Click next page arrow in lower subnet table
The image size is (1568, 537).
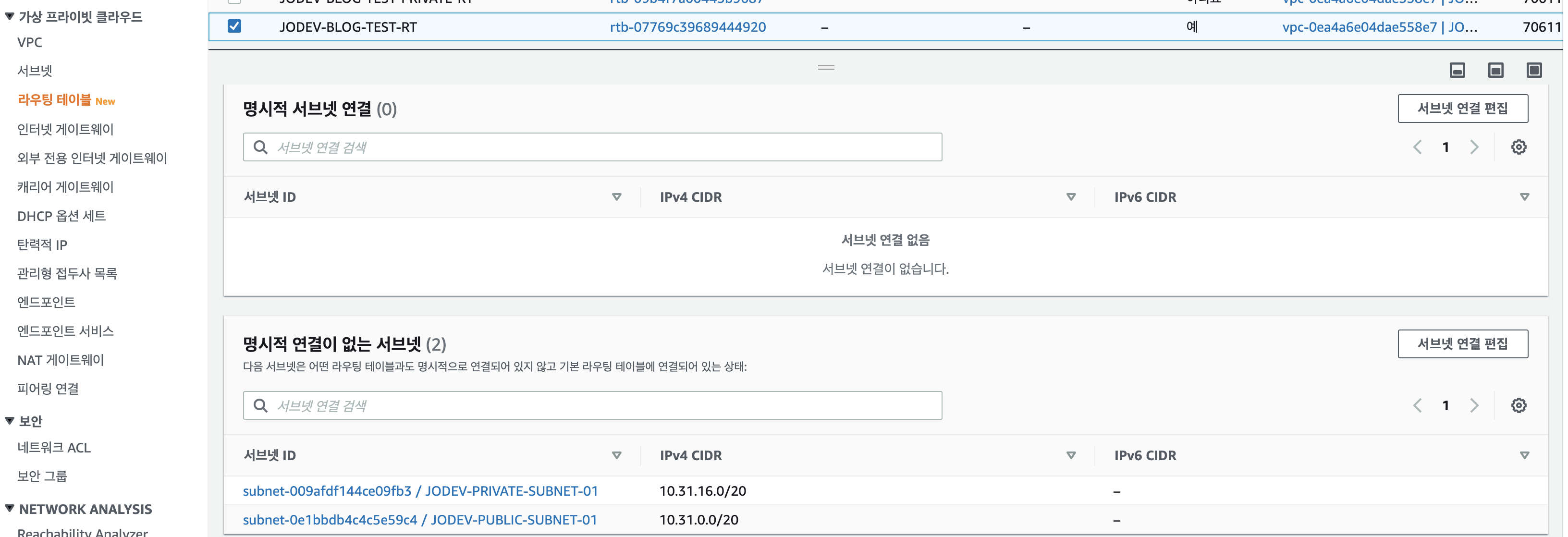(x=1474, y=405)
